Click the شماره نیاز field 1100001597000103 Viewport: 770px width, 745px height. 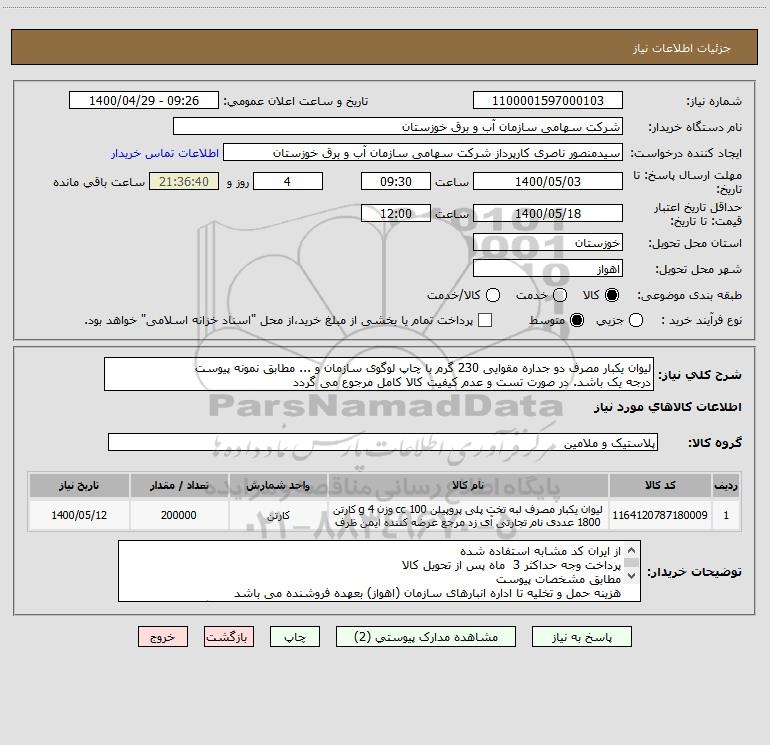point(548,101)
